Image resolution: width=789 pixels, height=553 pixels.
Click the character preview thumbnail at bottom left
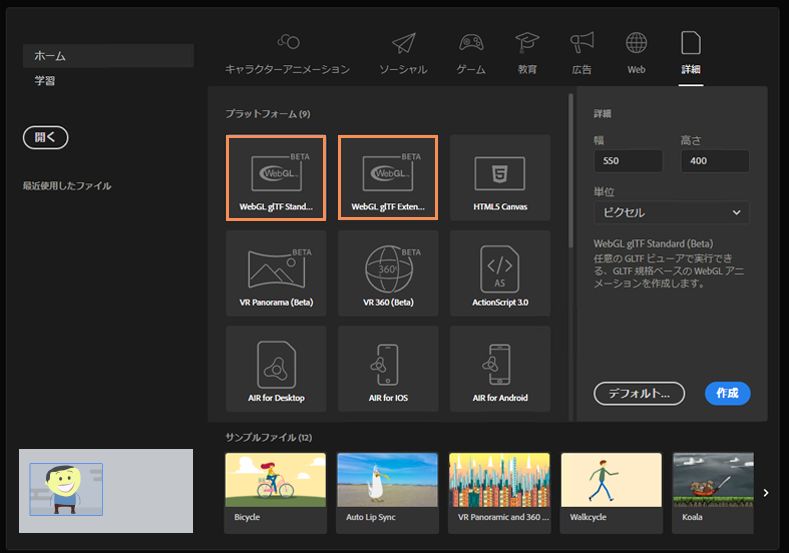106,491
